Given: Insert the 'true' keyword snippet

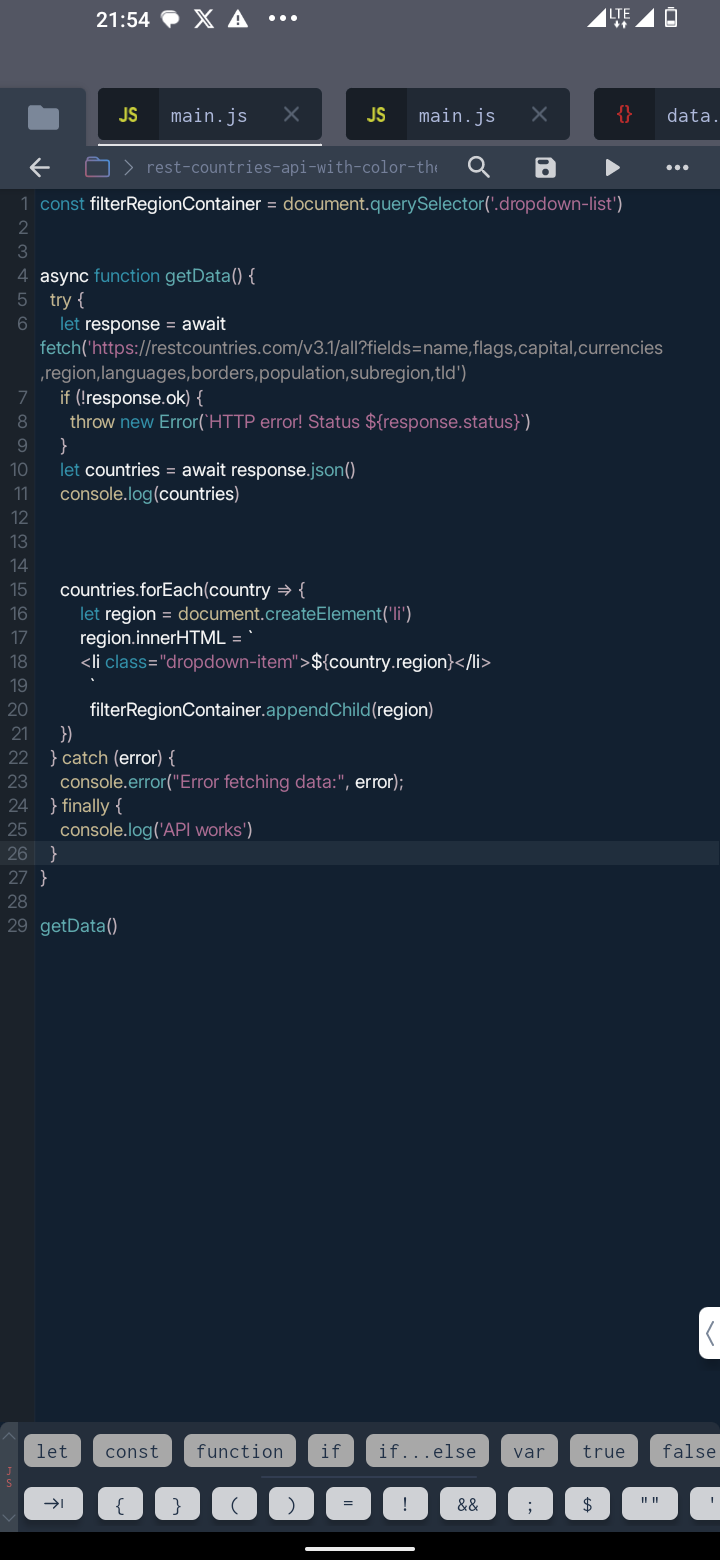Looking at the screenshot, I should [x=604, y=1451].
